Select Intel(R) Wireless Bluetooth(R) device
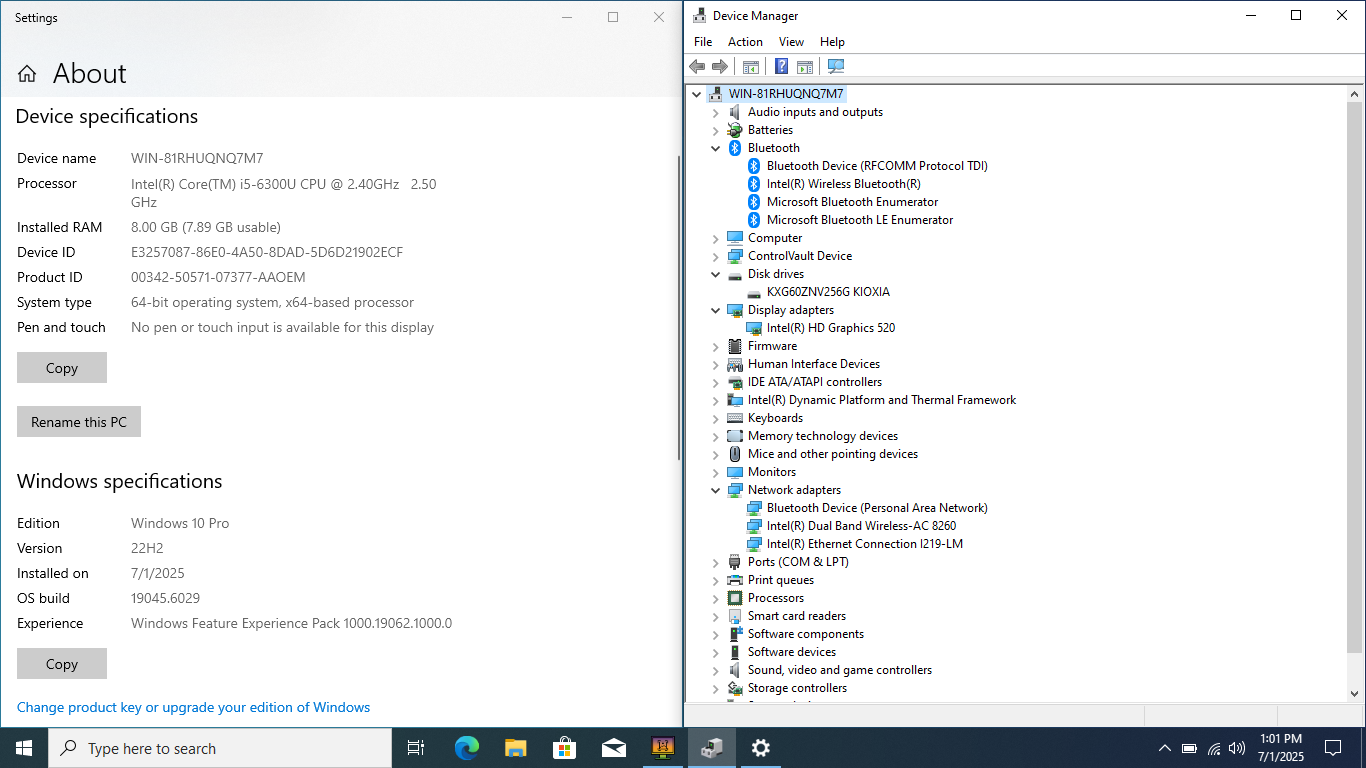 pos(843,184)
